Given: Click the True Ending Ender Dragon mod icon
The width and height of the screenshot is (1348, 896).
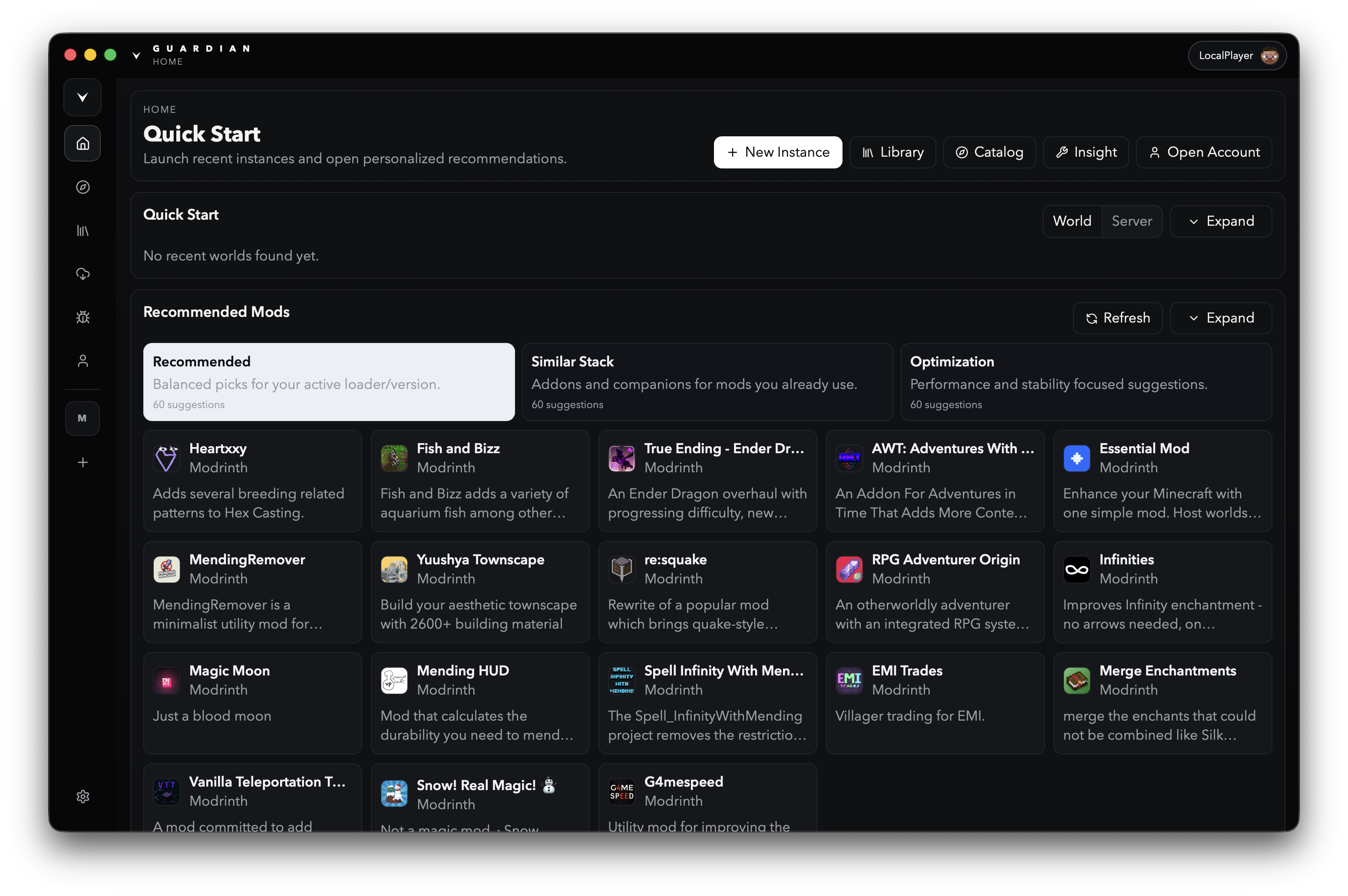Looking at the screenshot, I should pyautogui.click(x=621, y=458).
